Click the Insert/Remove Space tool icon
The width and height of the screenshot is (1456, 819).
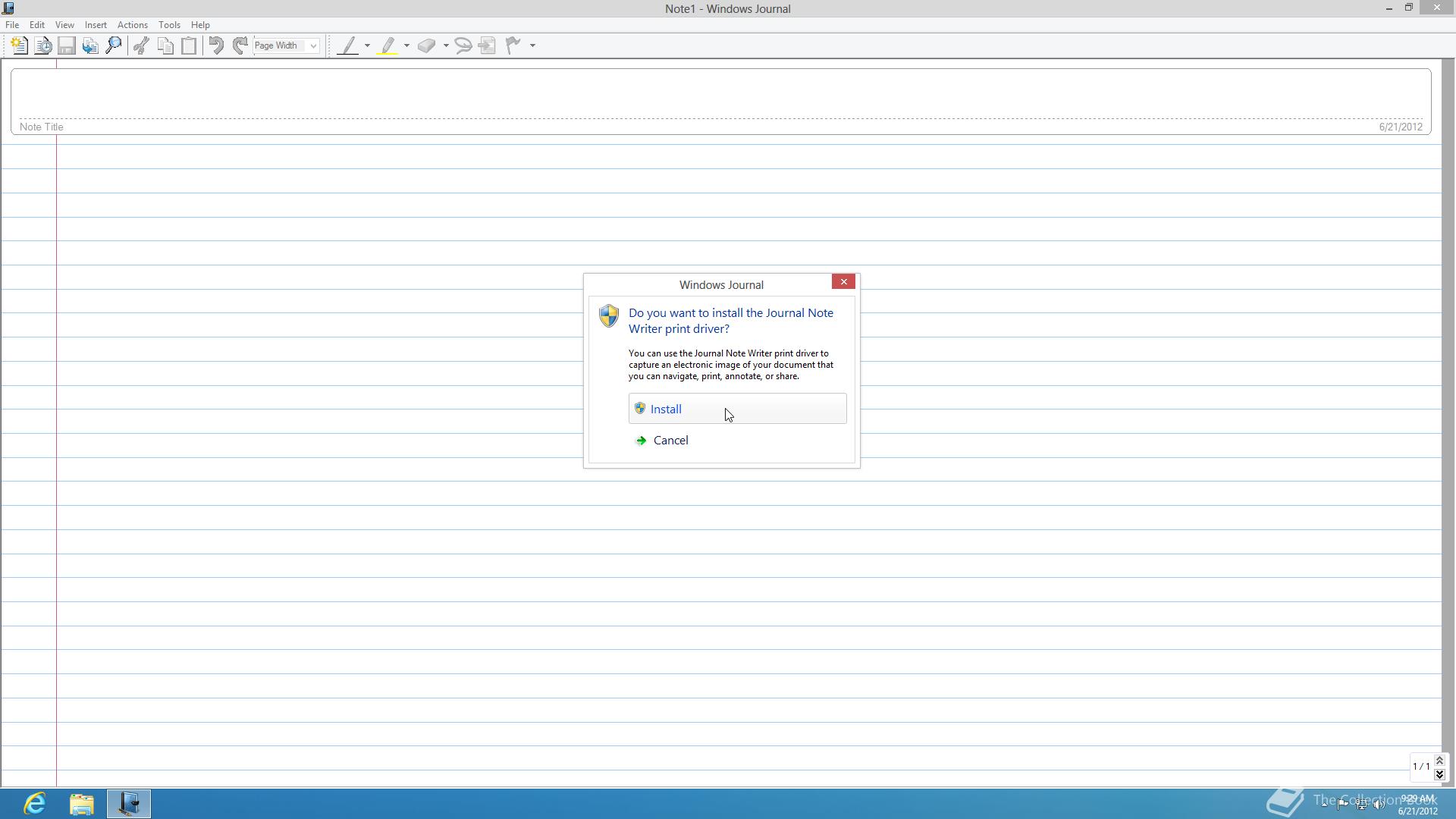[x=488, y=45]
